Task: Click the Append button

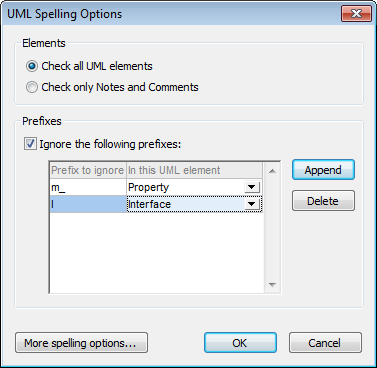Action: click(x=323, y=170)
